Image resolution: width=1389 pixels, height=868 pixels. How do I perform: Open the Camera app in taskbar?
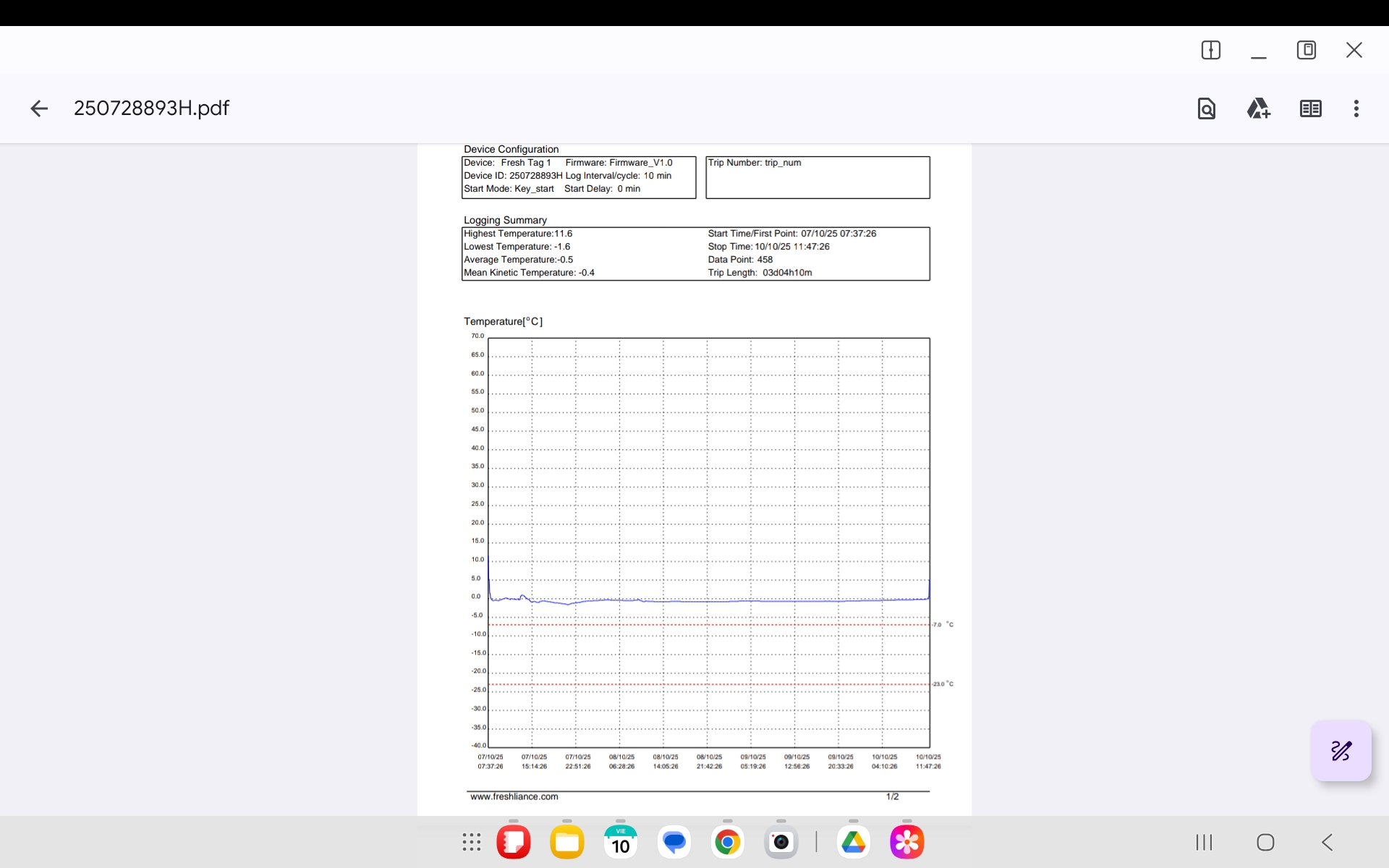click(x=781, y=842)
